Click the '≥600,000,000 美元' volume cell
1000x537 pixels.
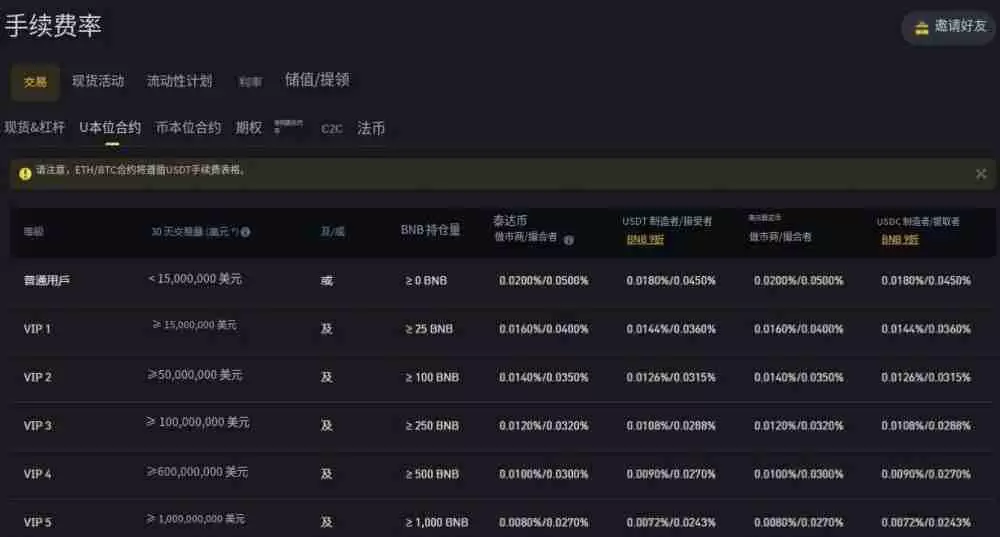click(x=198, y=472)
